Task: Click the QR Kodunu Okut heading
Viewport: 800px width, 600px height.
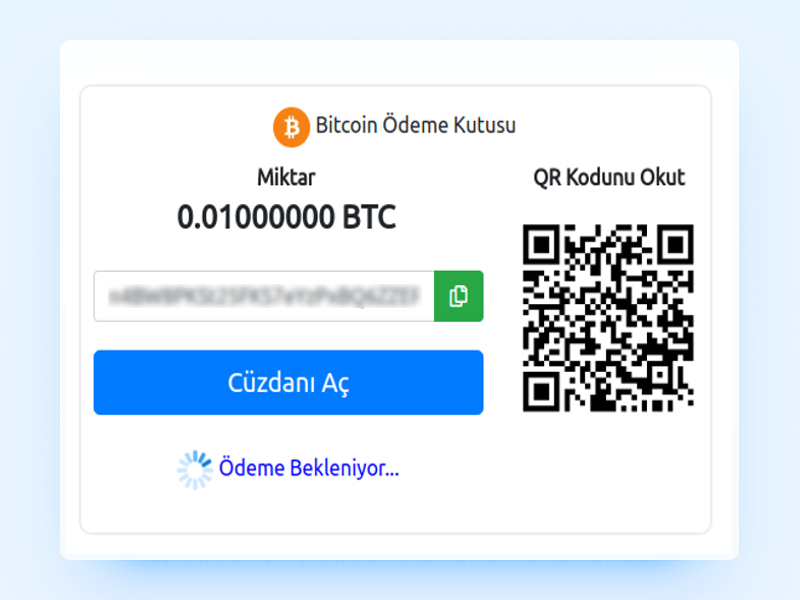Action: [609, 178]
